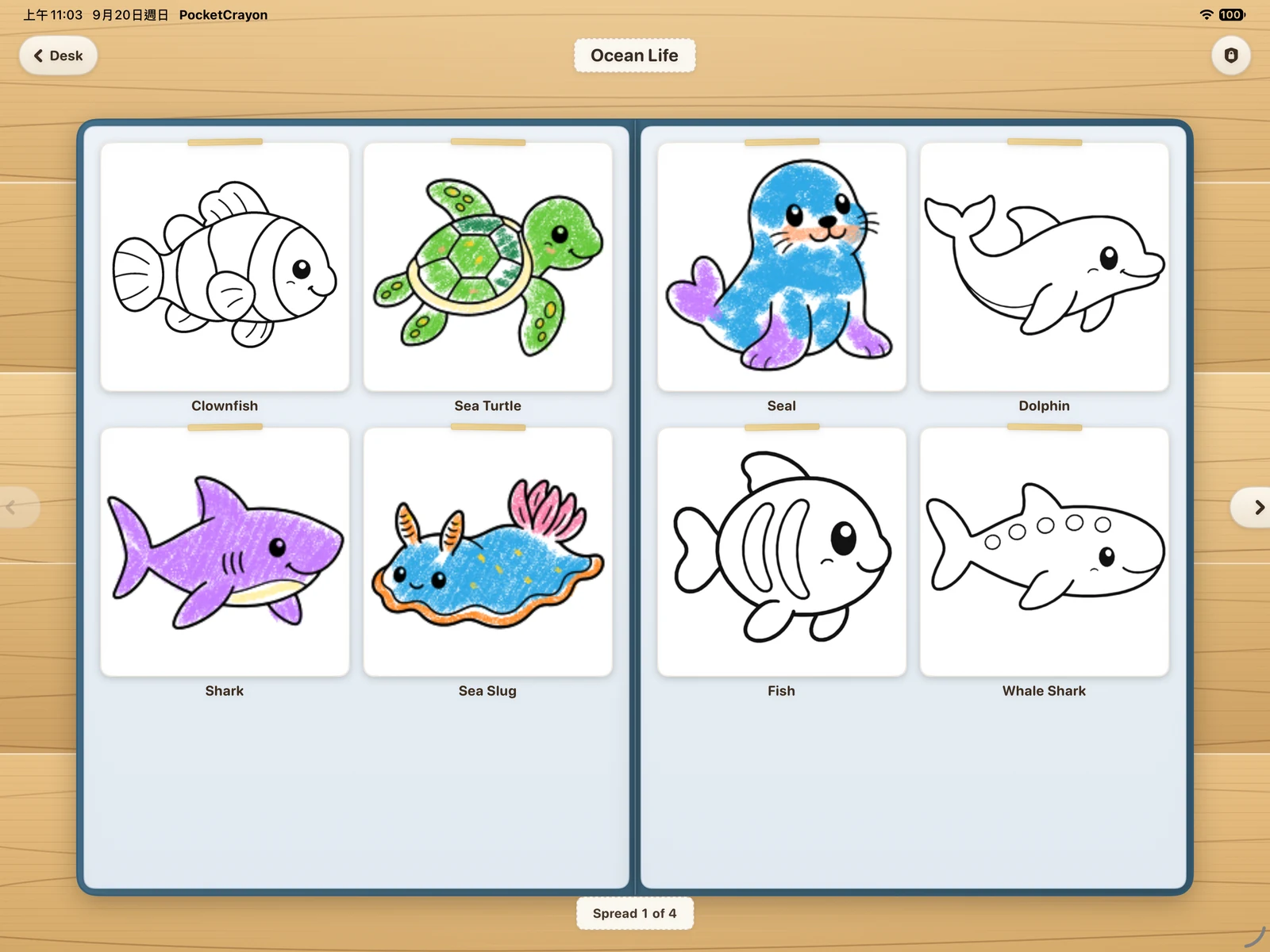Screen dimensions: 1270x952
Task: Click the Spread 1 of 4 indicator
Action: [634, 913]
